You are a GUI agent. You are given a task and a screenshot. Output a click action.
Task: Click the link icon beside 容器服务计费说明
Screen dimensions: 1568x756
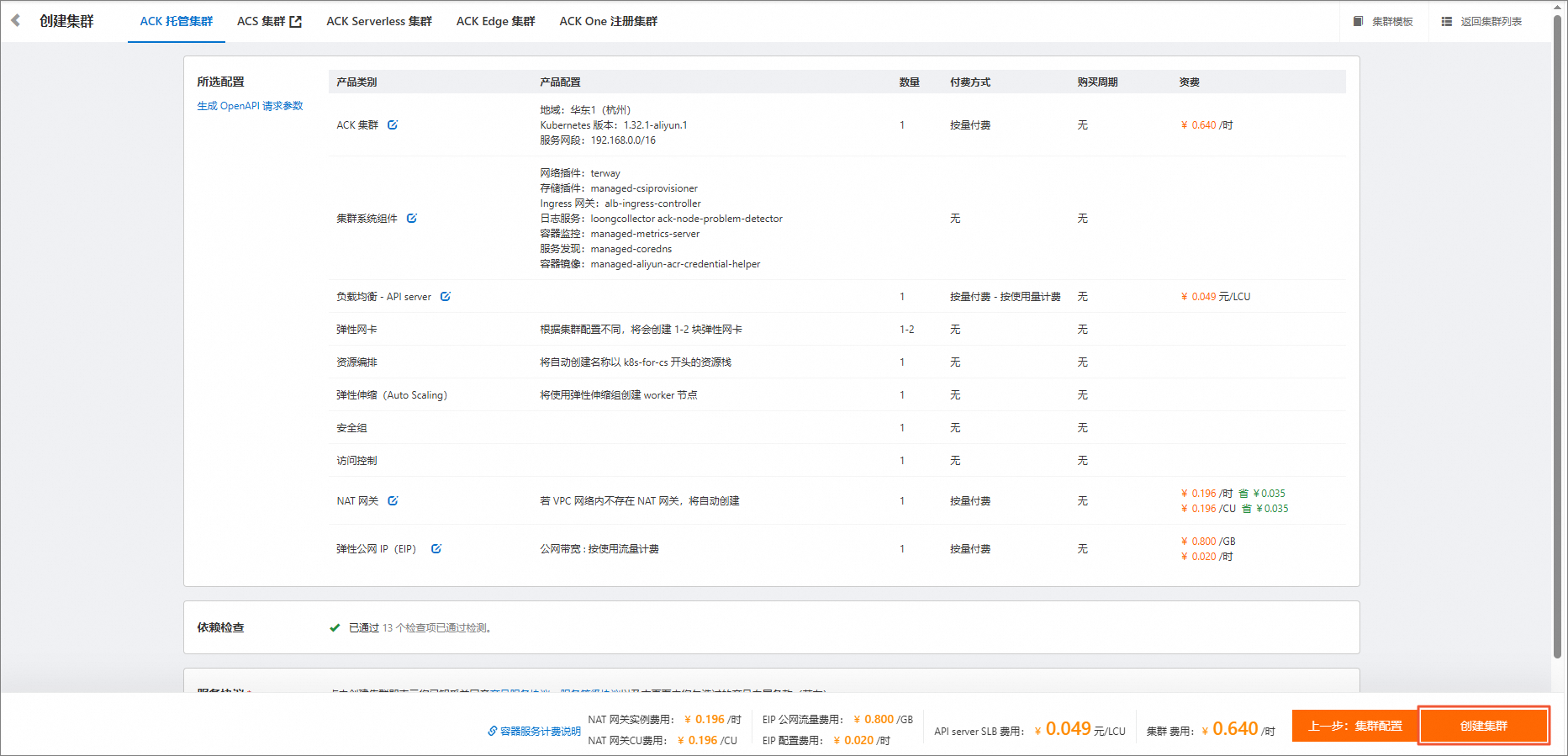(x=493, y=731)
